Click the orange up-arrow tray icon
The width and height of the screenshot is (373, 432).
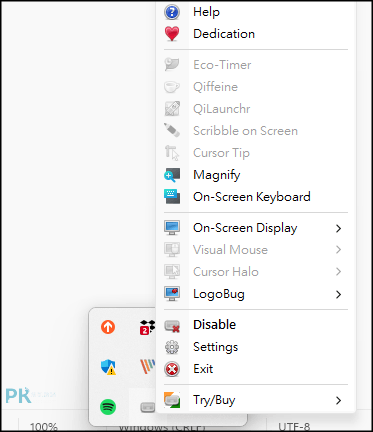108,327
